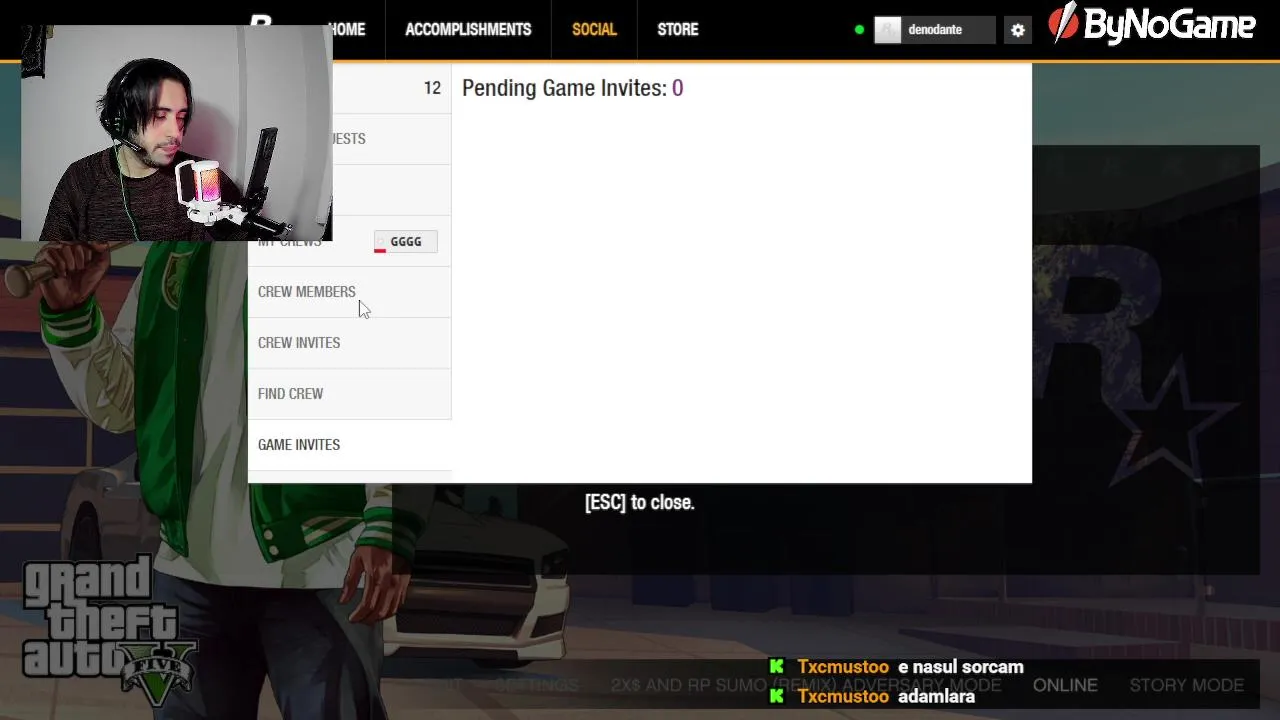Open CREW MEMBERS in the sidebar
The height and width of the screenshot is (720, 1280).
tap(350, 292)
